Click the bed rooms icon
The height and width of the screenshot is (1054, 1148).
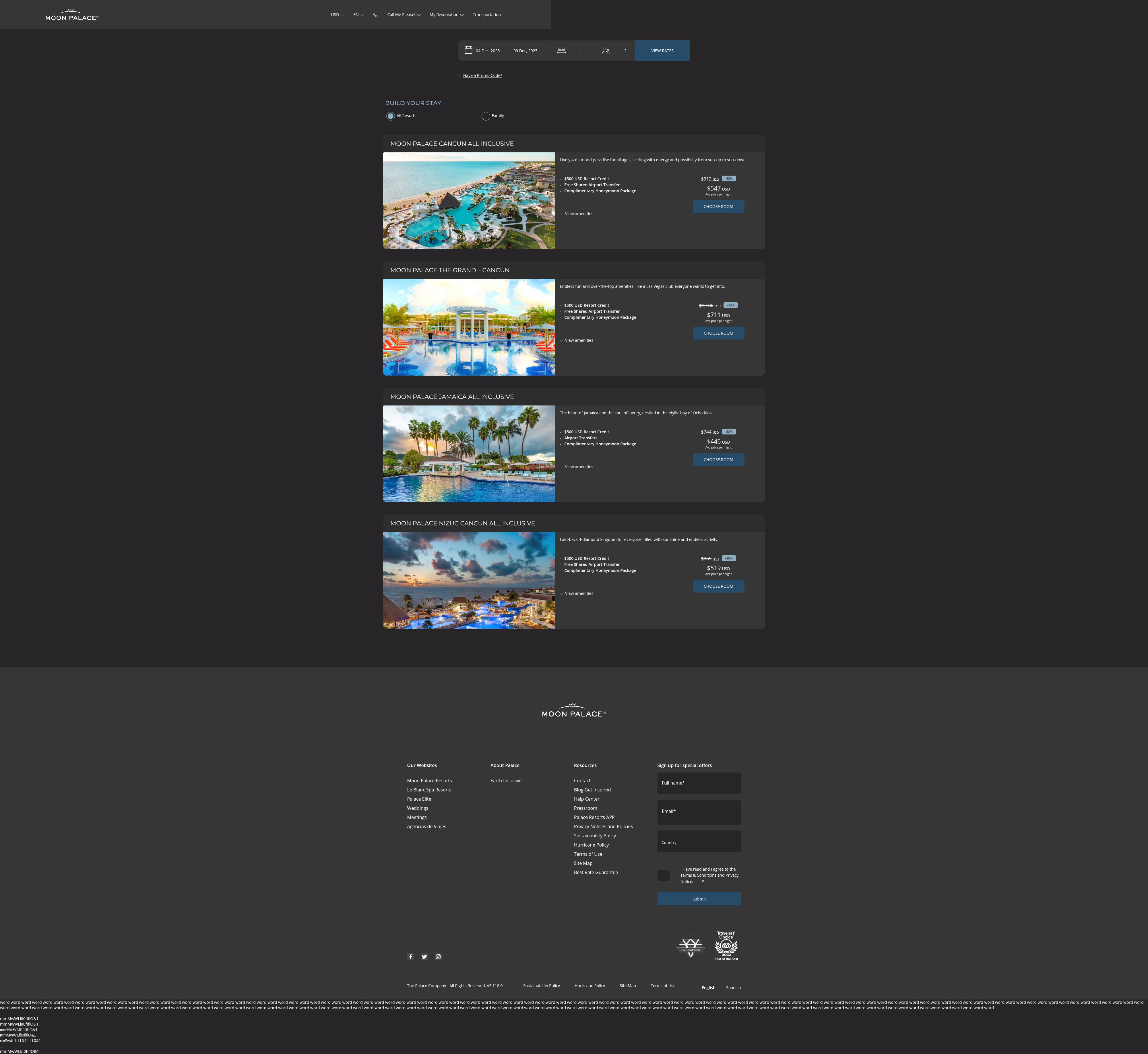tap(561, 51)
